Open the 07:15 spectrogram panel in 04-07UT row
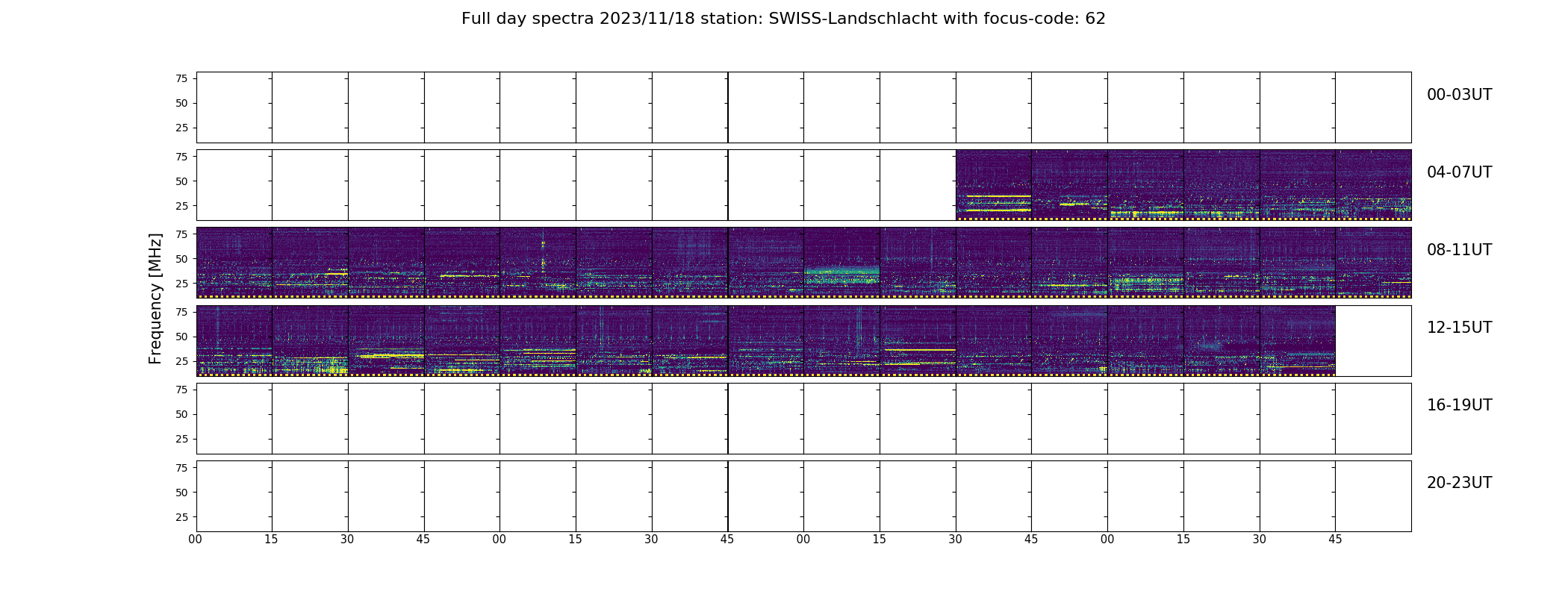Image resolution: width=1568 pixels, height=597 pixels. pyautogui.click(x=1222, y=185)
